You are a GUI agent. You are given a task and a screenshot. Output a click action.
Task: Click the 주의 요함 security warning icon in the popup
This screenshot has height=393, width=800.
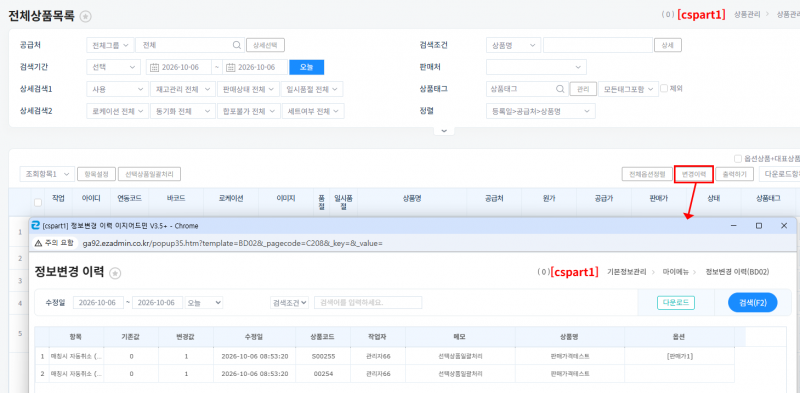[38, 243]
